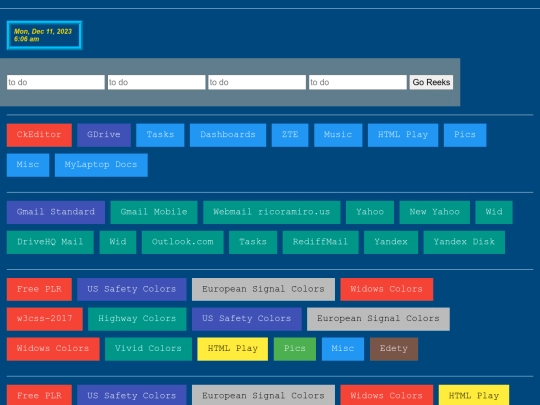Click the green Pics button
540x405 pixels.
click(295, 349)
